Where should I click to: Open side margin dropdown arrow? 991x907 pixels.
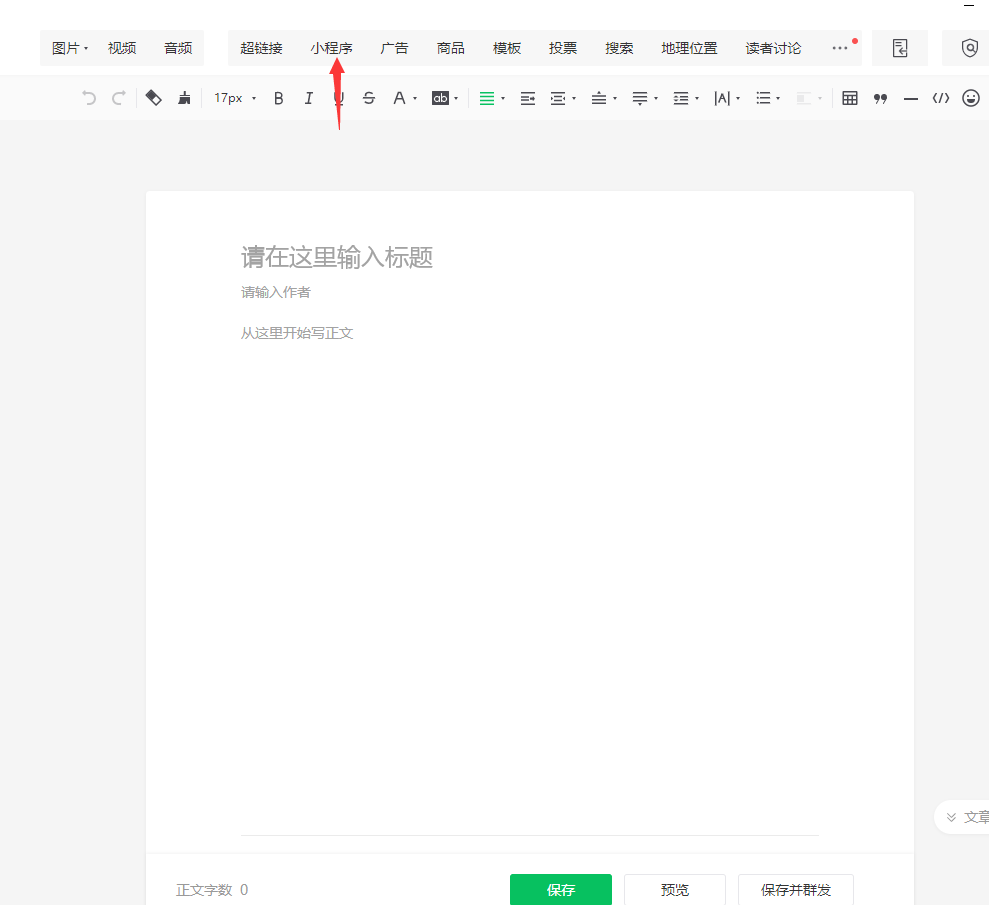click(x=574, y=99)
